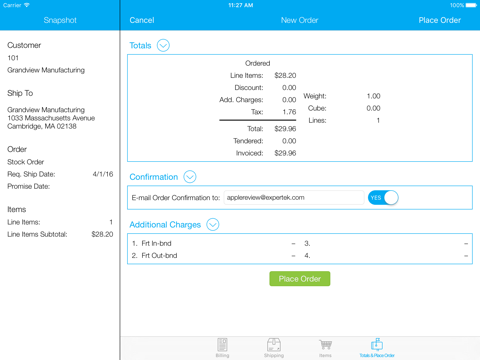Toggle the e-mail confirmation YES switch

pyautogui.click(x=383, y=198)
